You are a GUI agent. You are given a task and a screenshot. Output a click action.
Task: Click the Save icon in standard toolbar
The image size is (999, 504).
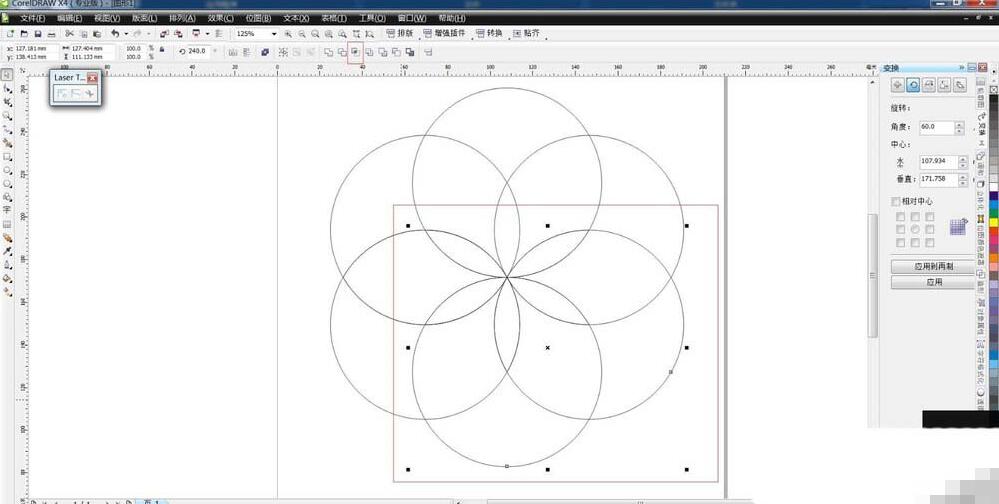click(x=37, y=34)
